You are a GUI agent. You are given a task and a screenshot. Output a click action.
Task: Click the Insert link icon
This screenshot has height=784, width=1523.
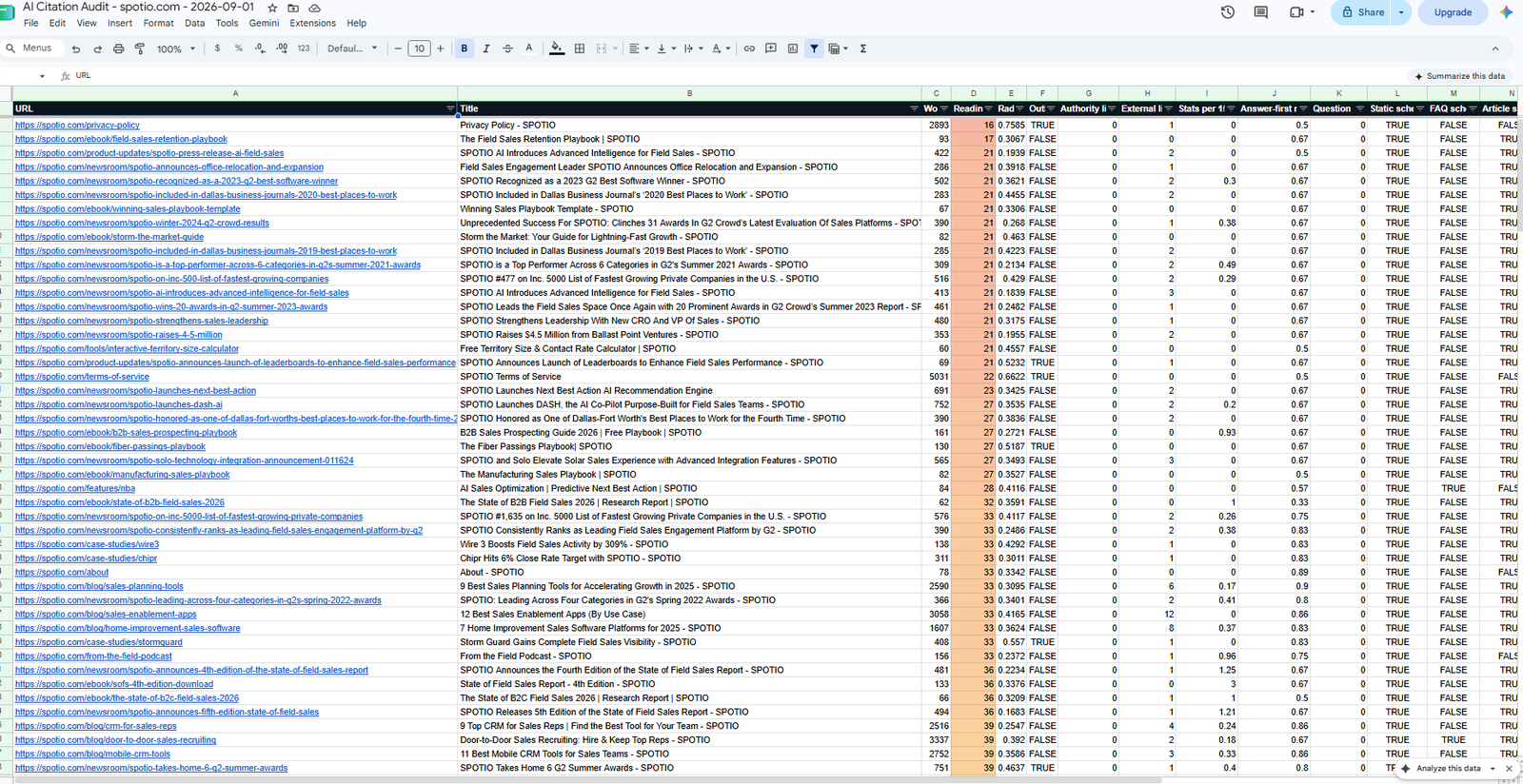pos(749,49)
